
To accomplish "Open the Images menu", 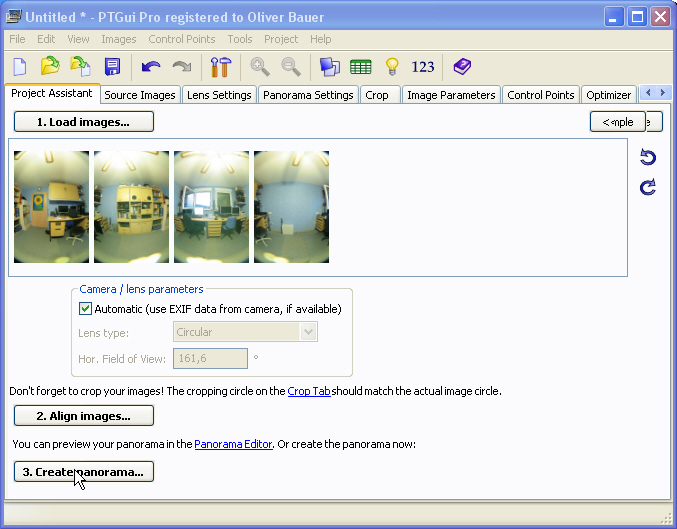I will 119,39.
